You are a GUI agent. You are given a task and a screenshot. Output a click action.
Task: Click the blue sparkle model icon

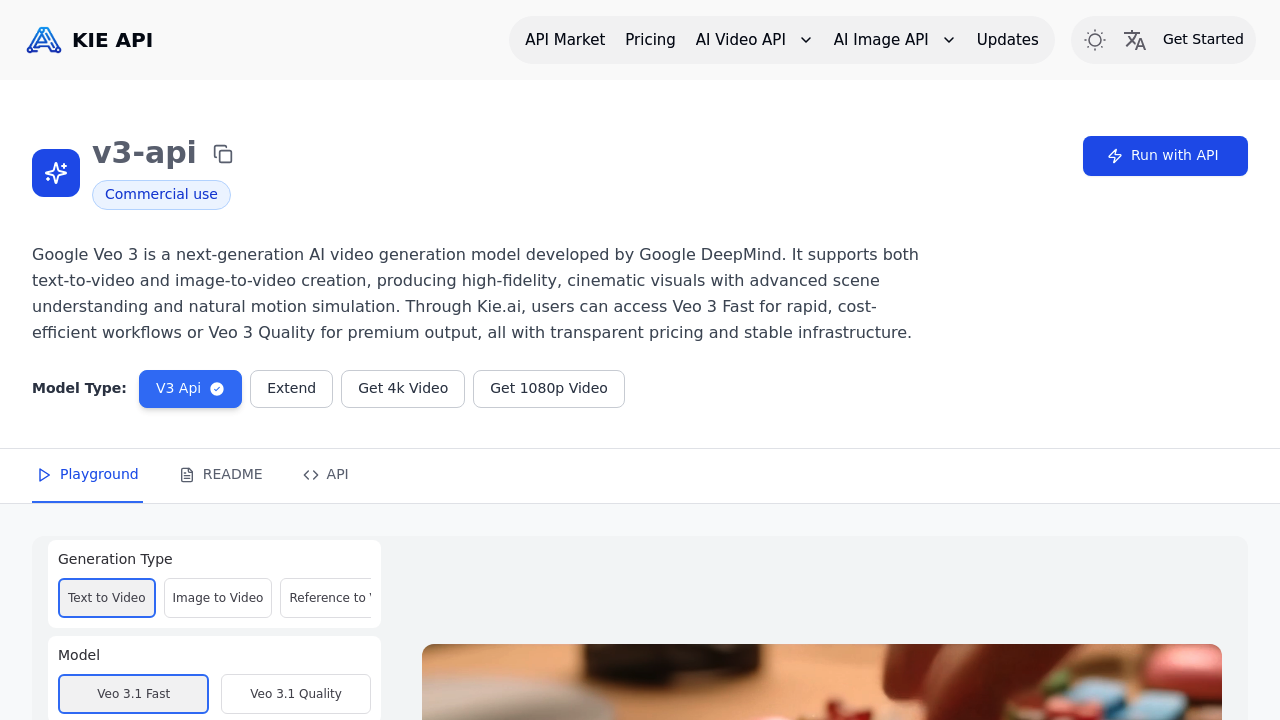click(56, 173)
